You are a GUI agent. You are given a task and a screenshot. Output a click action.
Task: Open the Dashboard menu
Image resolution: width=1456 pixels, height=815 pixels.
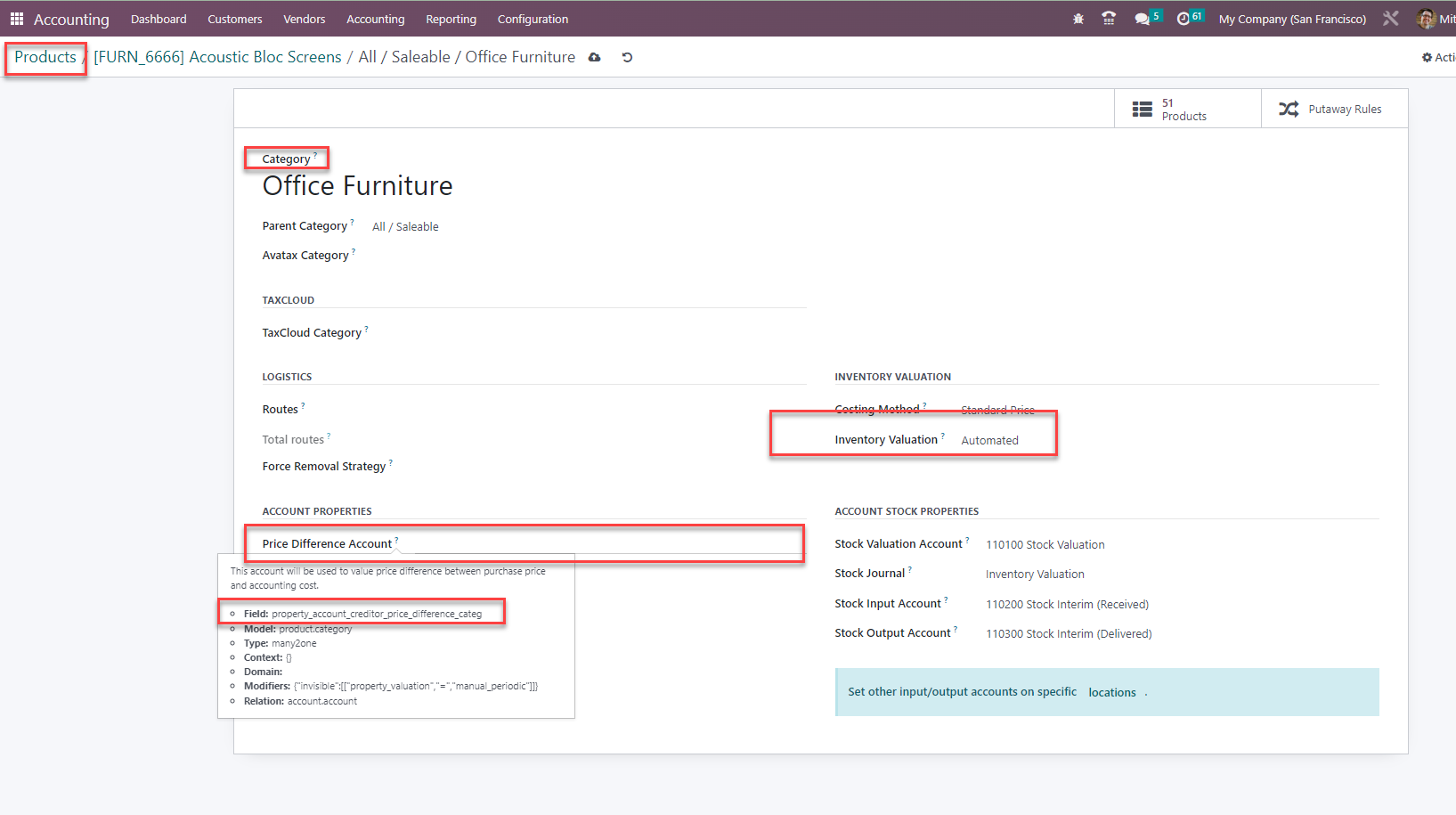point(159,19)
